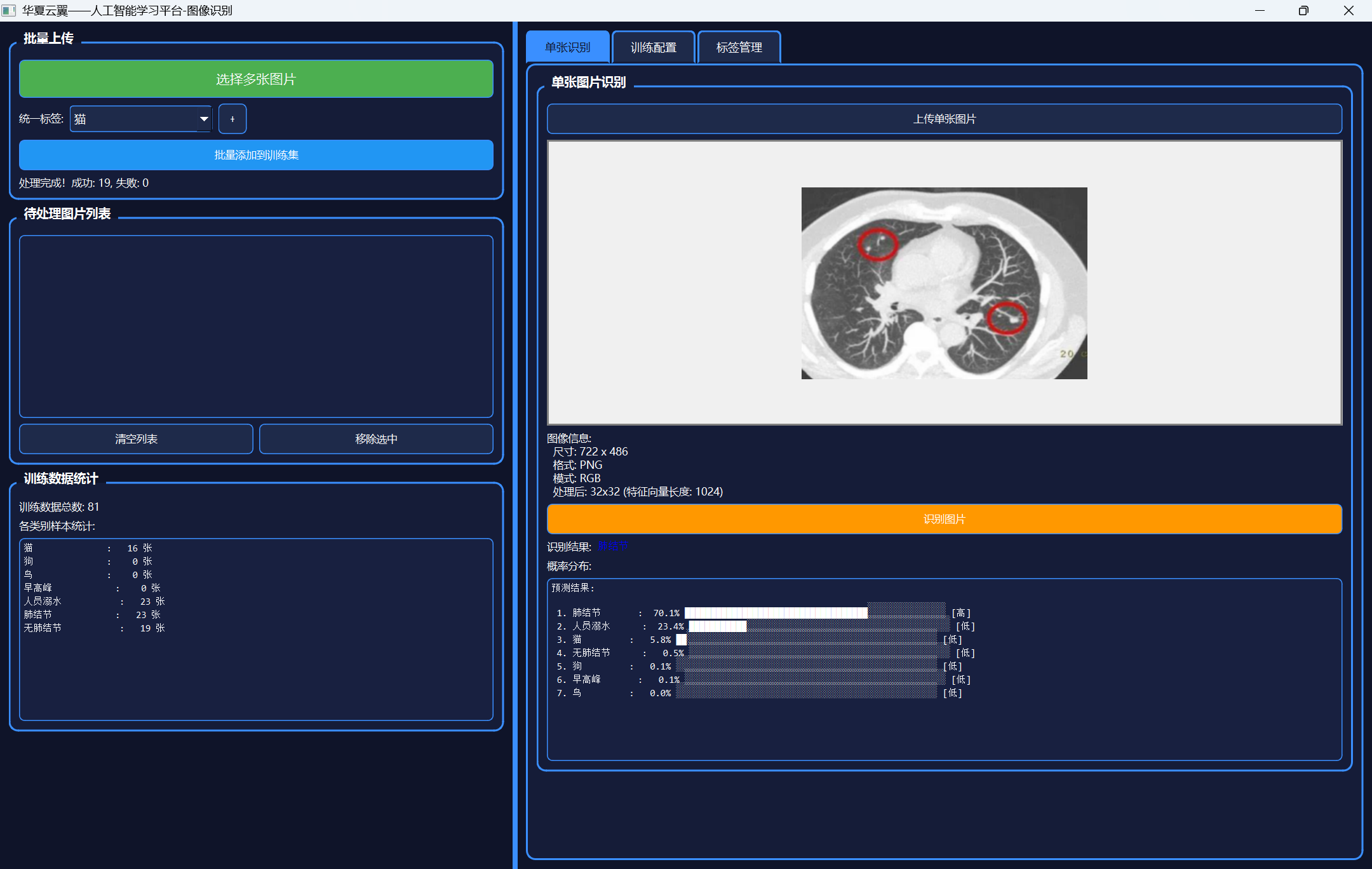1372x869 pixels.
Task: Click the 猫 label combo box
Action: pyautogui.click(x=133, y=119)
